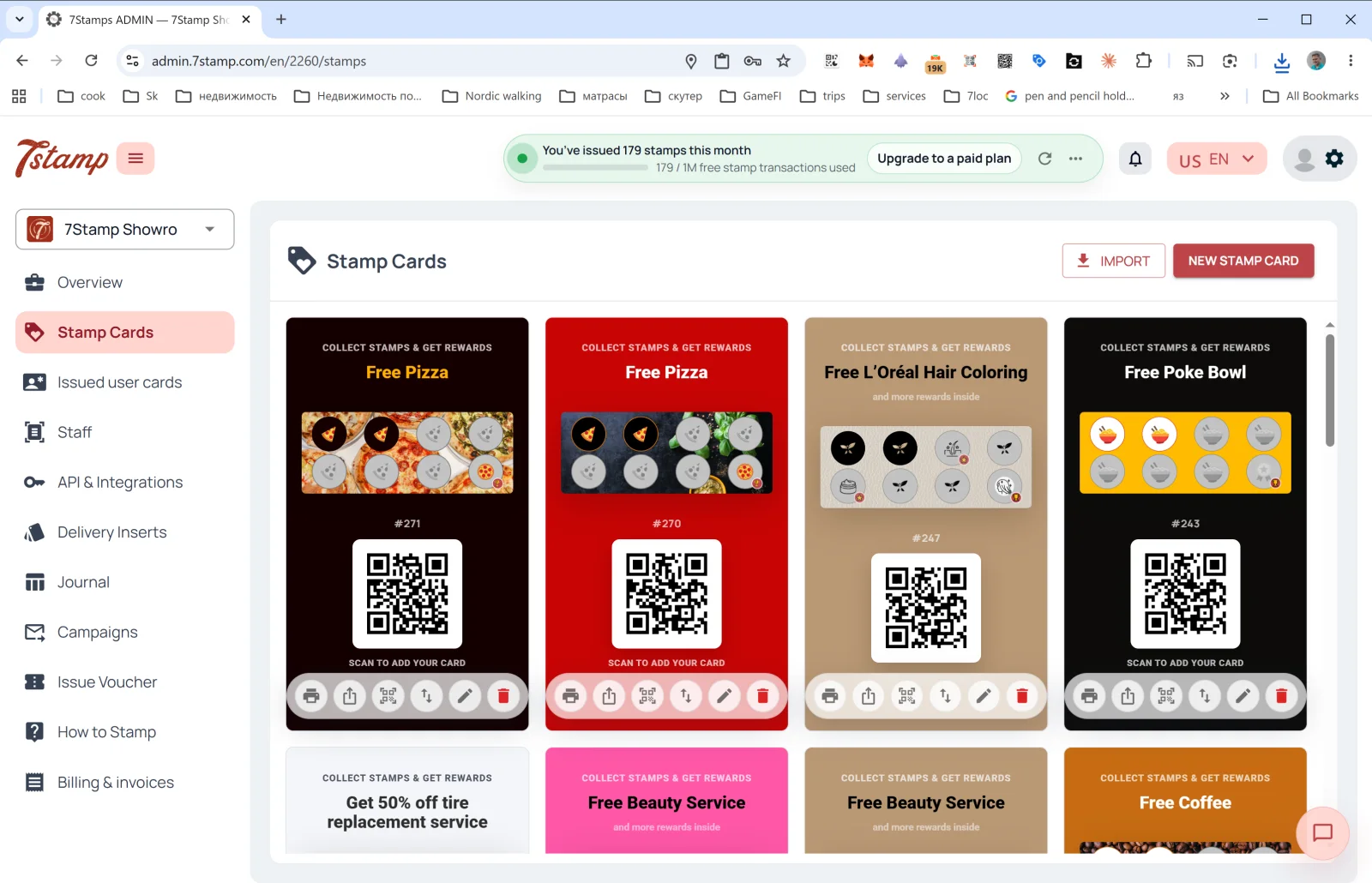Open Billing & invoices
The width and height of the screenshot is (1372, 883).
(124, 783)
